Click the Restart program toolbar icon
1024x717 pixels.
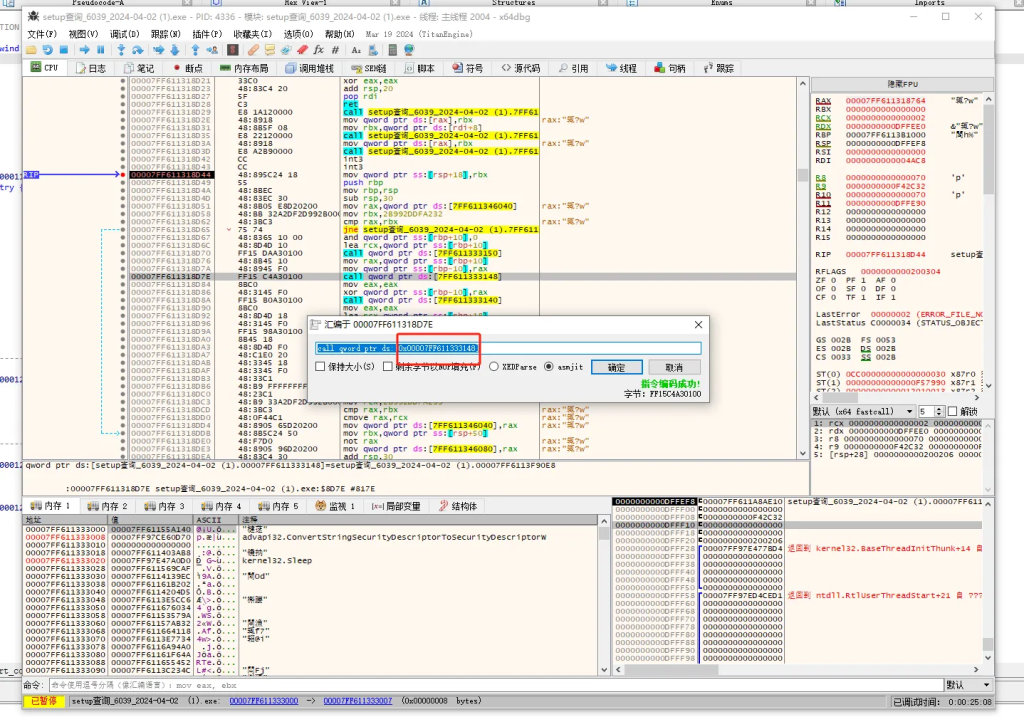pyautogui.click(x=47, y=49)
